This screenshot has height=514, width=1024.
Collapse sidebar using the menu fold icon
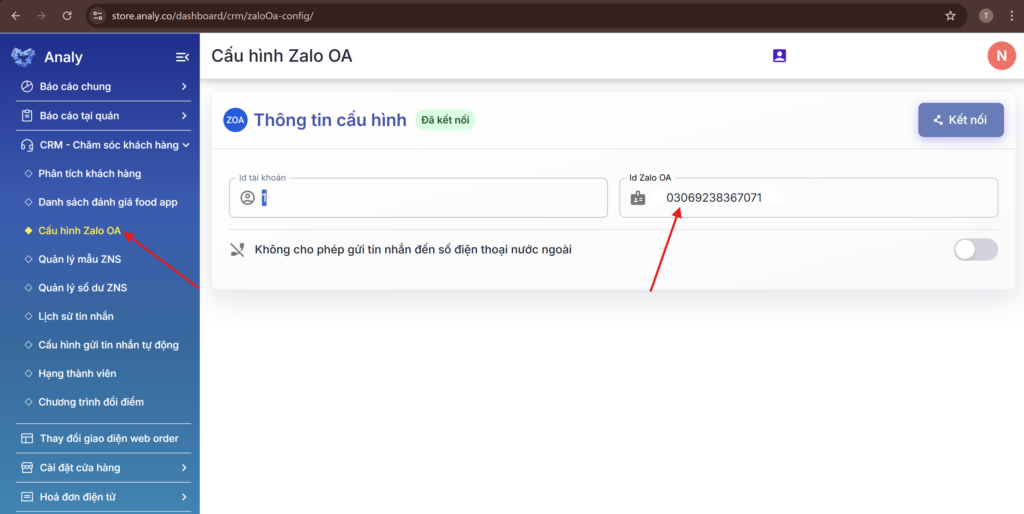pos(182,57)
